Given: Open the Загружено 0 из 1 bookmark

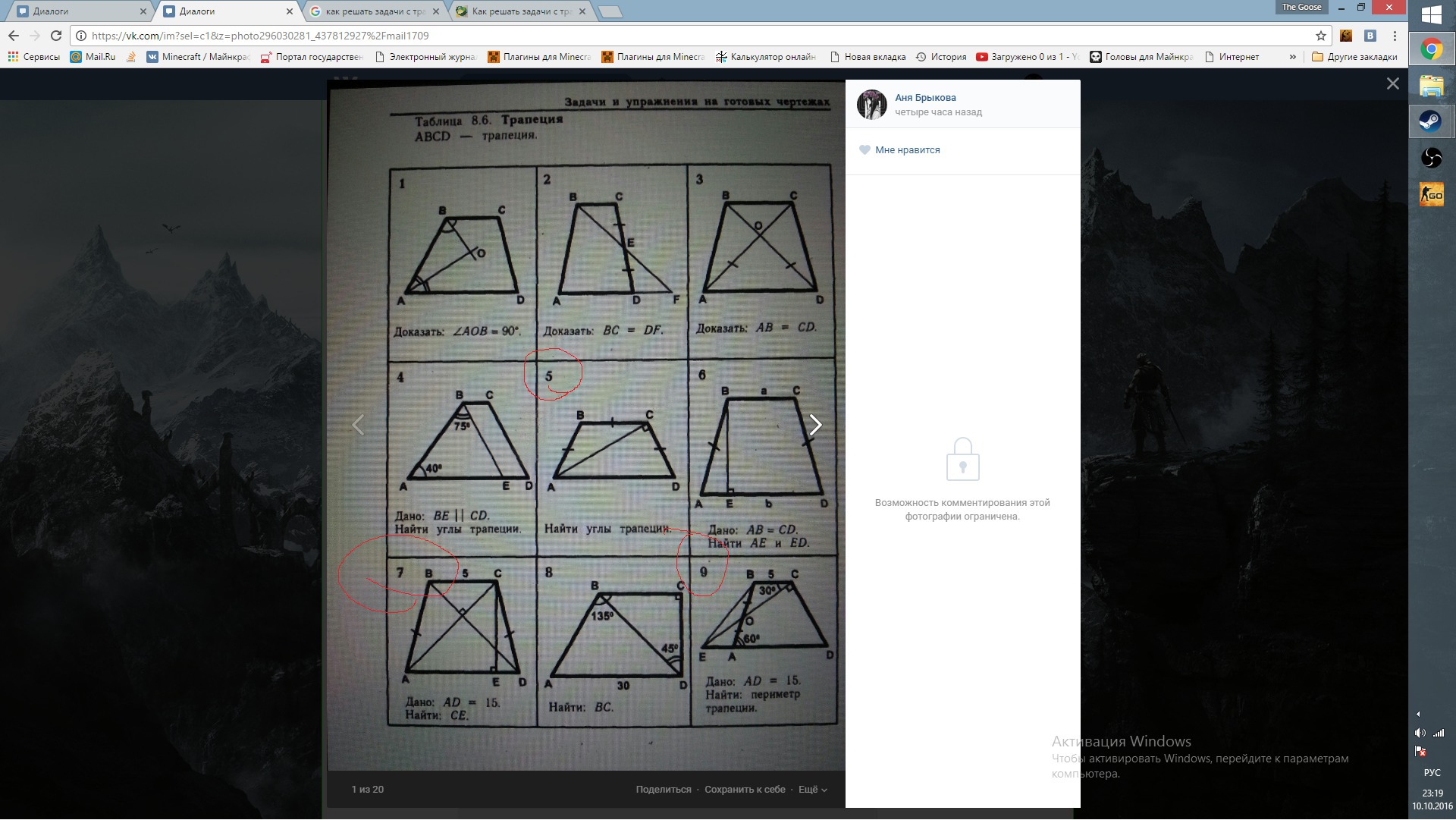Looking at the screenshot, I should (x=1028, y=57).
